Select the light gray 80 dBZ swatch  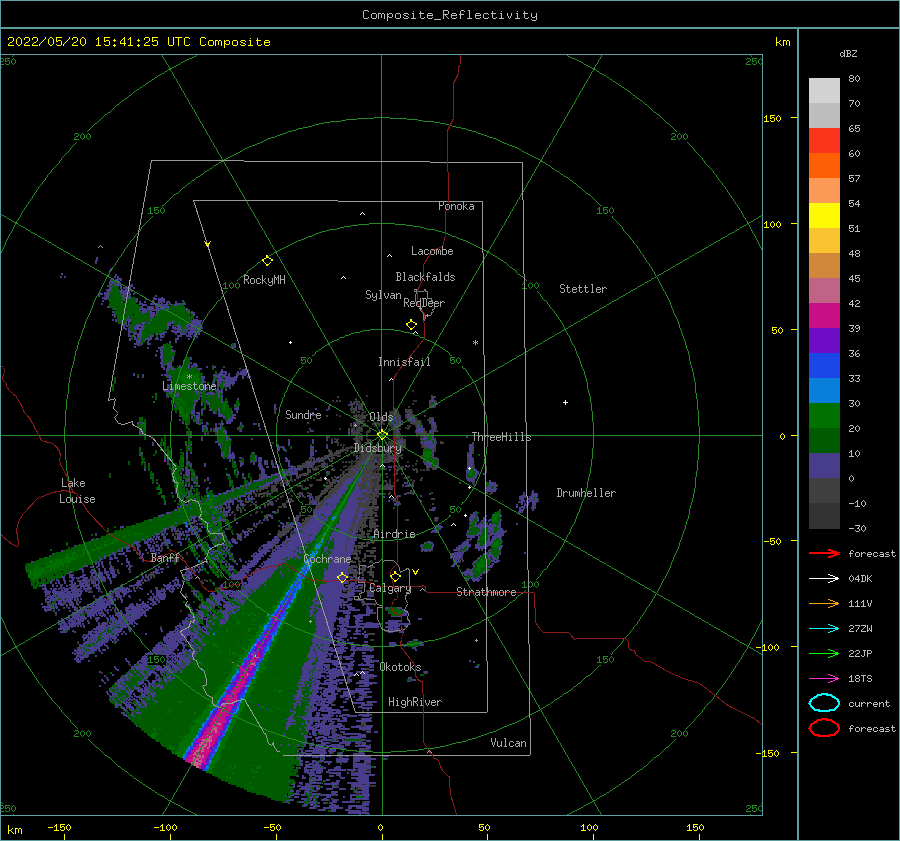pos(824,91)
